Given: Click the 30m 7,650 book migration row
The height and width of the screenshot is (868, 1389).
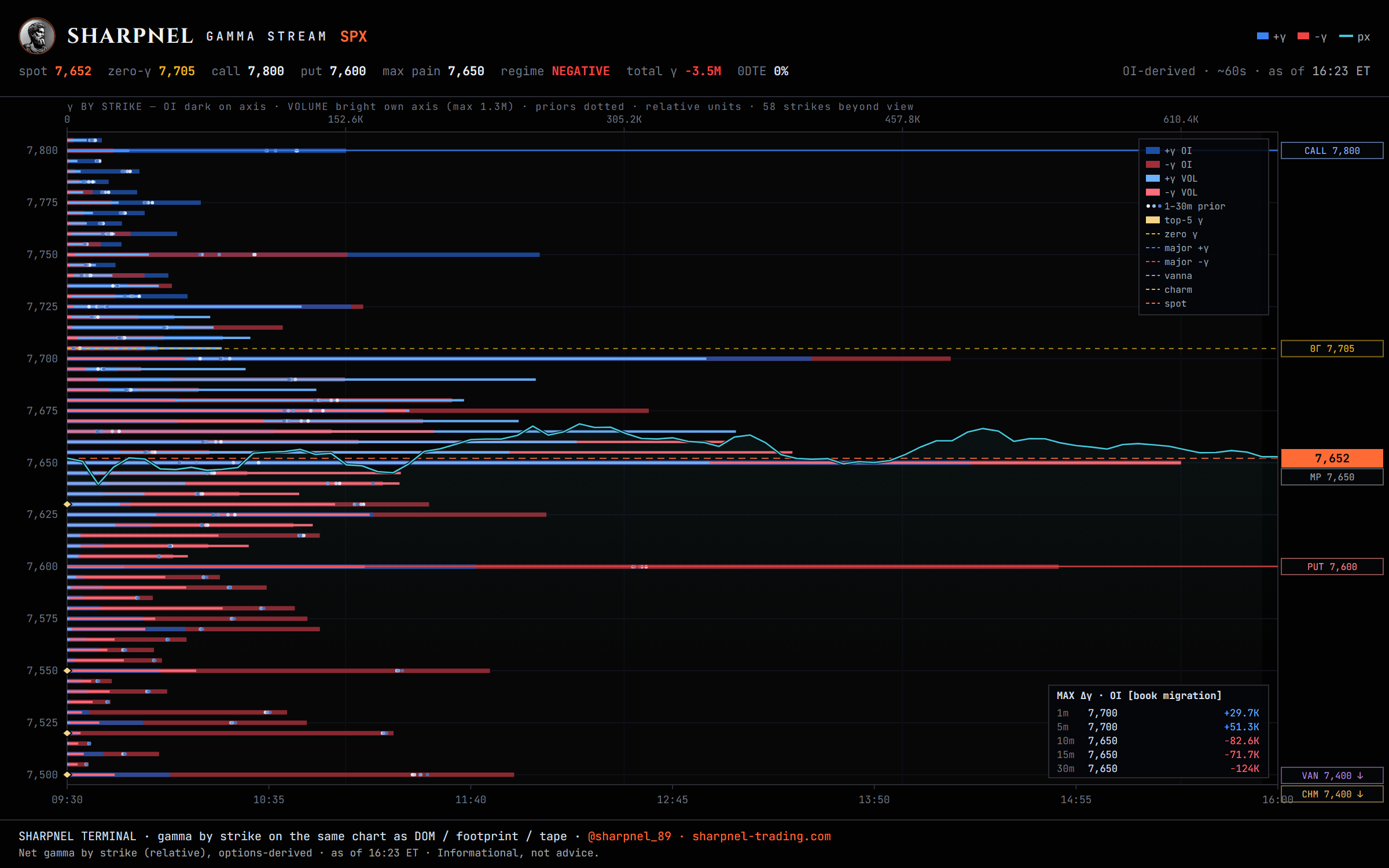Looking at the screenshot, I should [x=1158, y=768].
